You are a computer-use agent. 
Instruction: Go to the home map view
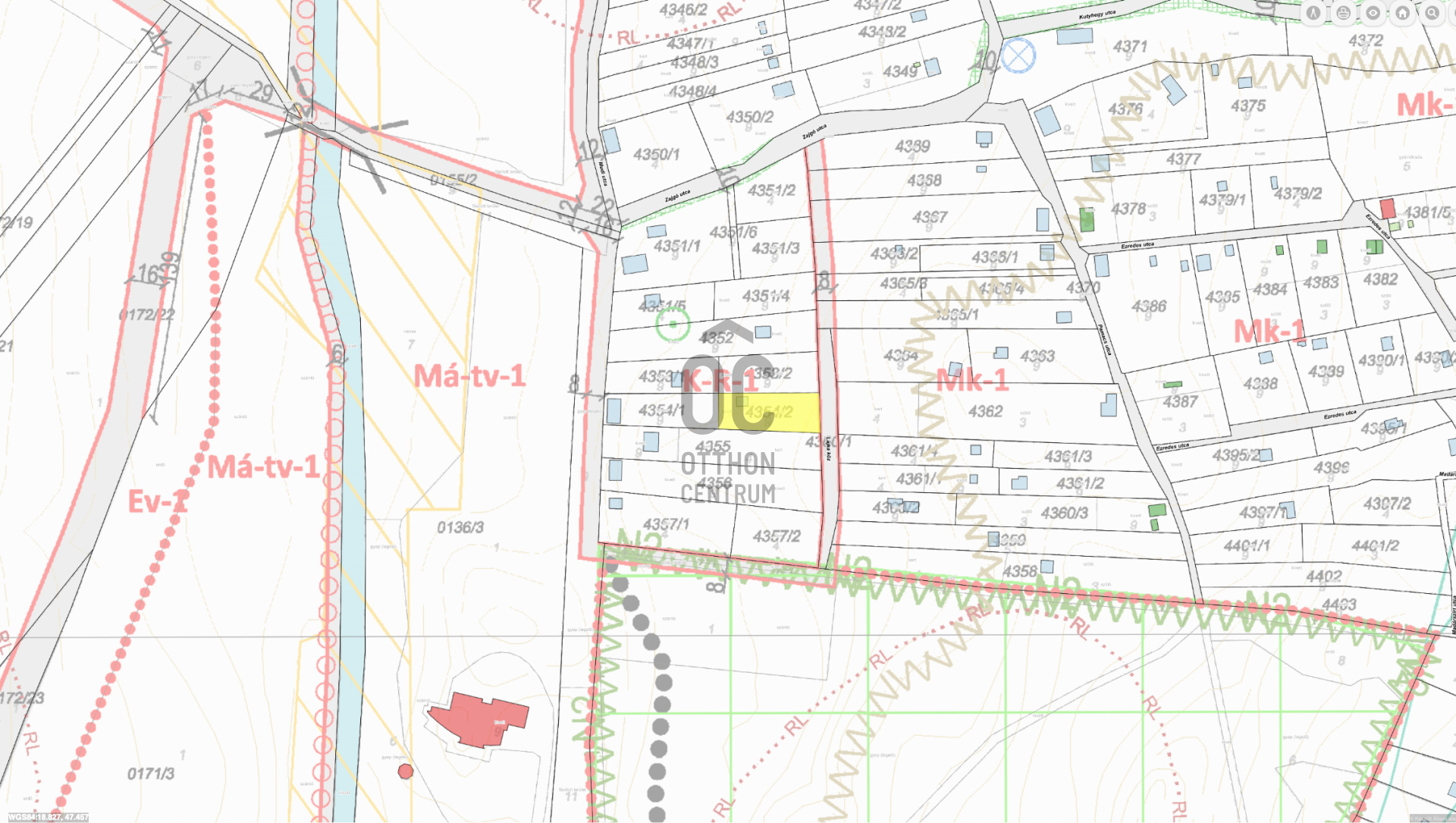tap(1403, 13)
